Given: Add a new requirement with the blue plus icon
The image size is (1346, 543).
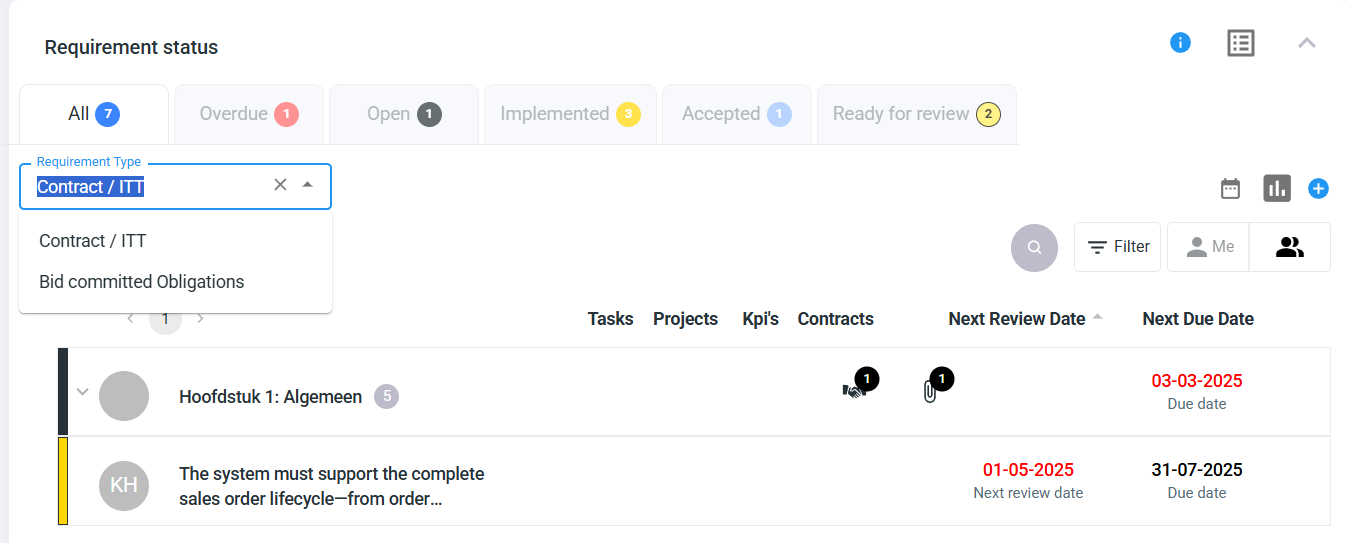Looking at the screenshot, I should [1318, 188].
